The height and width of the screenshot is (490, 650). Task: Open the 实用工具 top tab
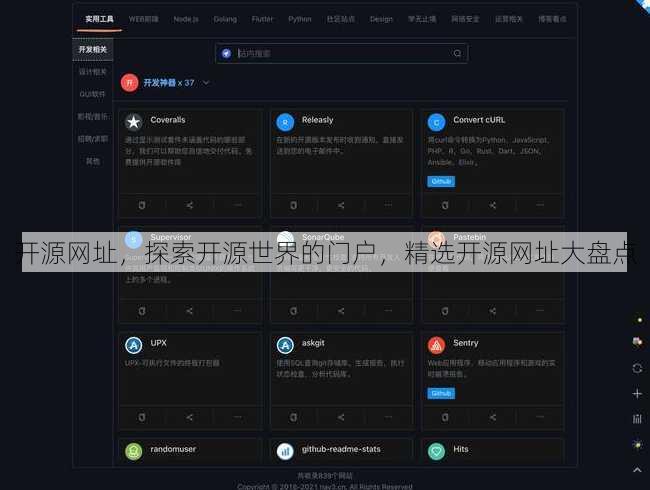pos(99,19)
